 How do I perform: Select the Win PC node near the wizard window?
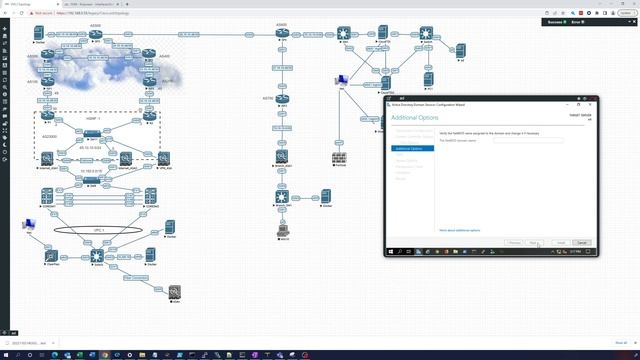[342, 80]
